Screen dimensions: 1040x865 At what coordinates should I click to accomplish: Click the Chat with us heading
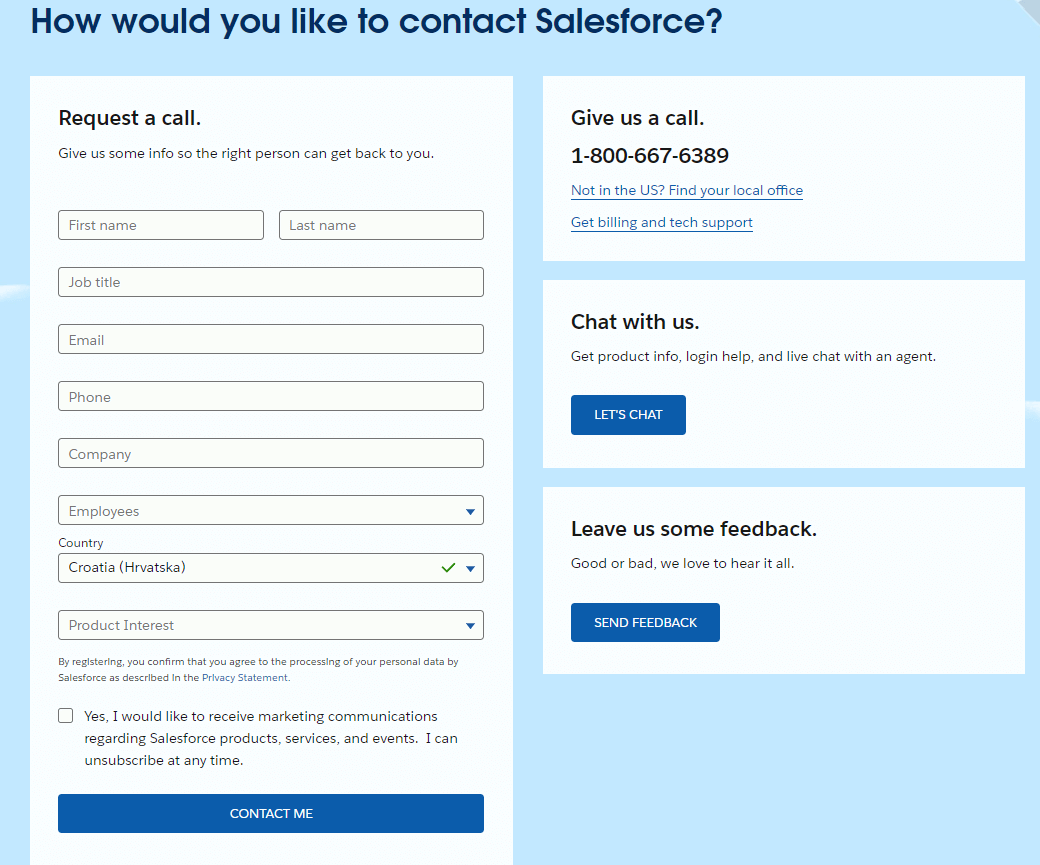pyautogui.click(x=635, y=322)
